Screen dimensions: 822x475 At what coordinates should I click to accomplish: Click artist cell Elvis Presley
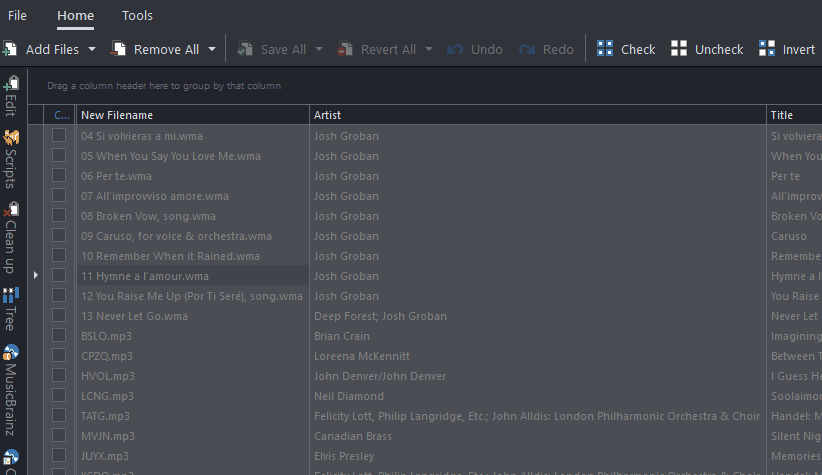(x=538, y=456)
